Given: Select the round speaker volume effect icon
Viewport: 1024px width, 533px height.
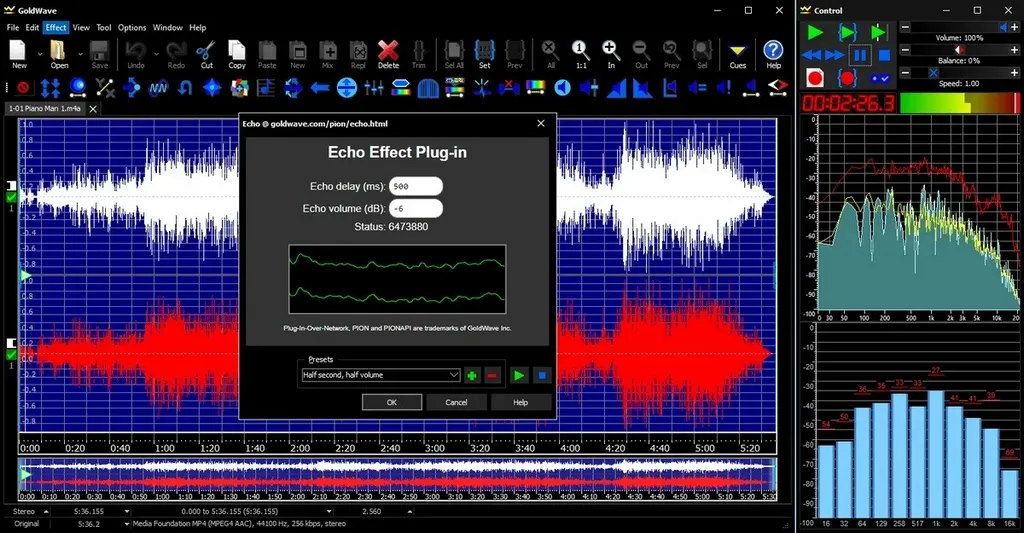Looking at the screenshot, I should coord(562,87).
